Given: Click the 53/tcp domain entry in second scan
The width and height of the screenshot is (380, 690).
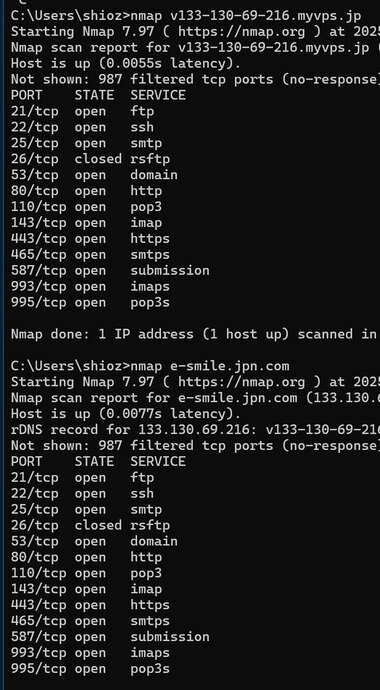Looking at the screenshot, I should tap(94, 541).
